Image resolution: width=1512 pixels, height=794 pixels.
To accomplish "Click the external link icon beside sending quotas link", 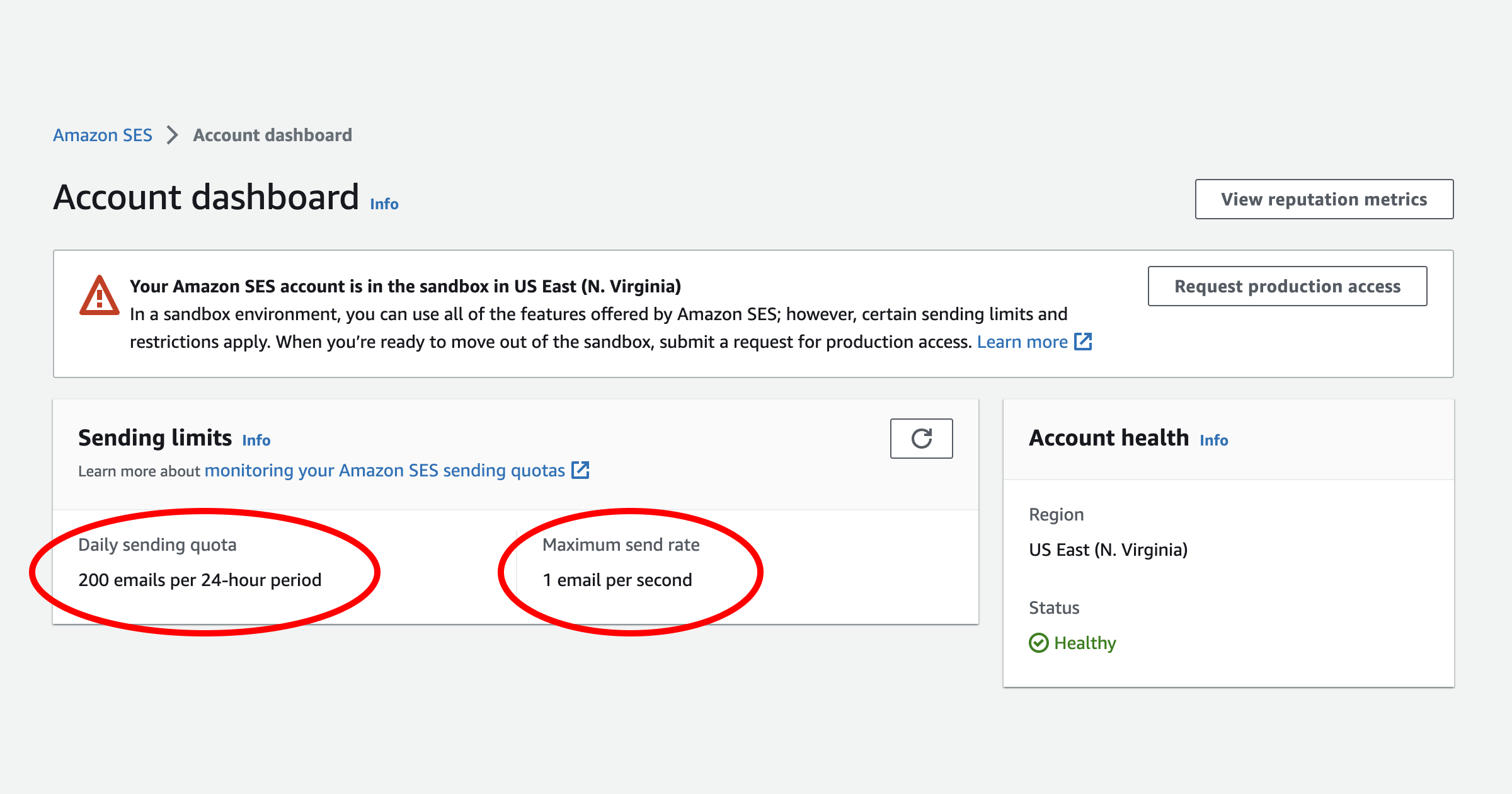I will click(x=581, y=469).
